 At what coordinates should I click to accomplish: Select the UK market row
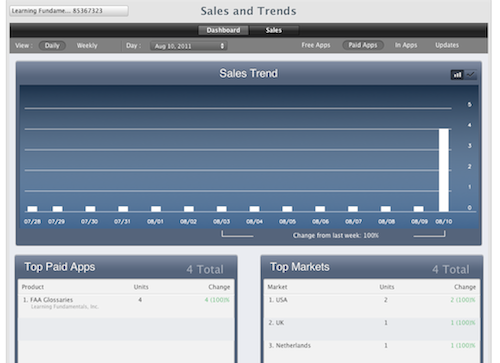click(372, 329)
